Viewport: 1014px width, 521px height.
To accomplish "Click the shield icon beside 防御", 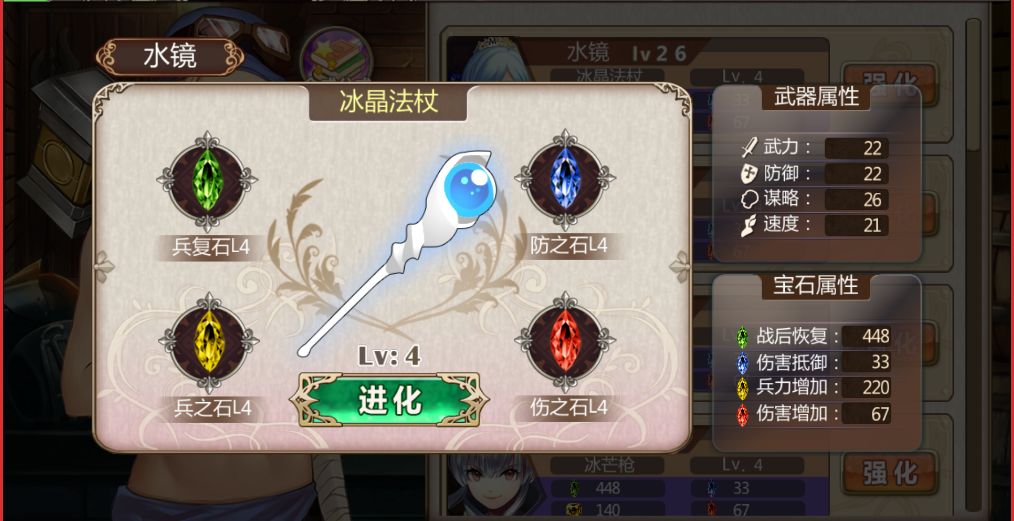I will point(749,174).
